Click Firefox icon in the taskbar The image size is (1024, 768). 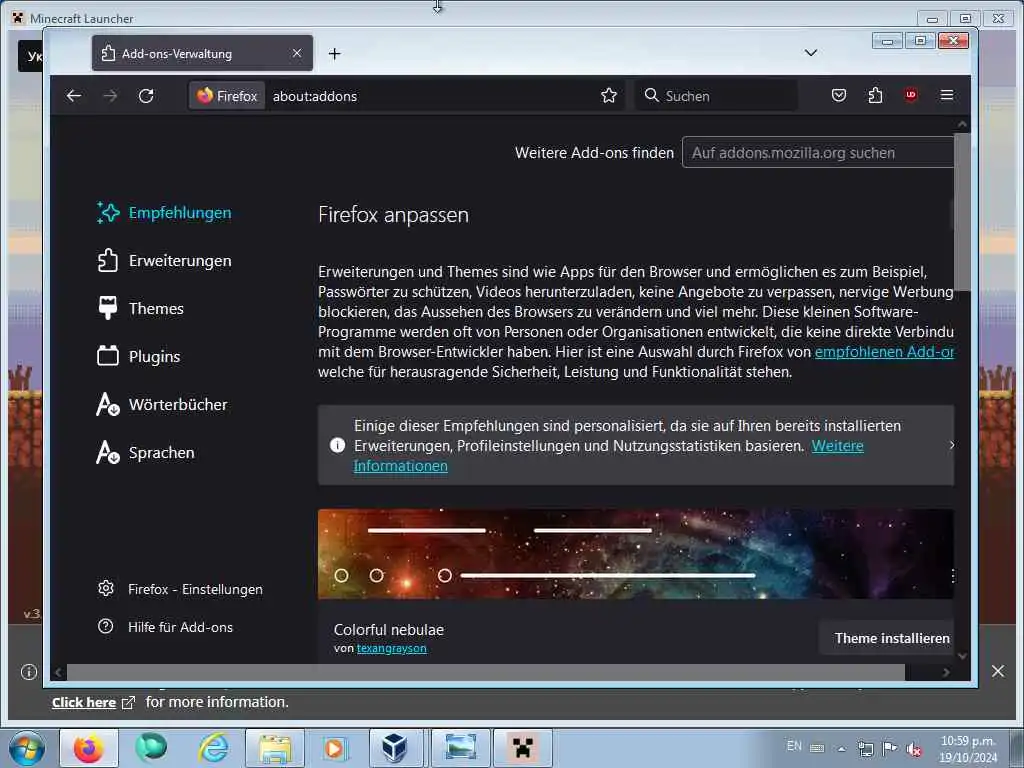click(x=89, y=748)
